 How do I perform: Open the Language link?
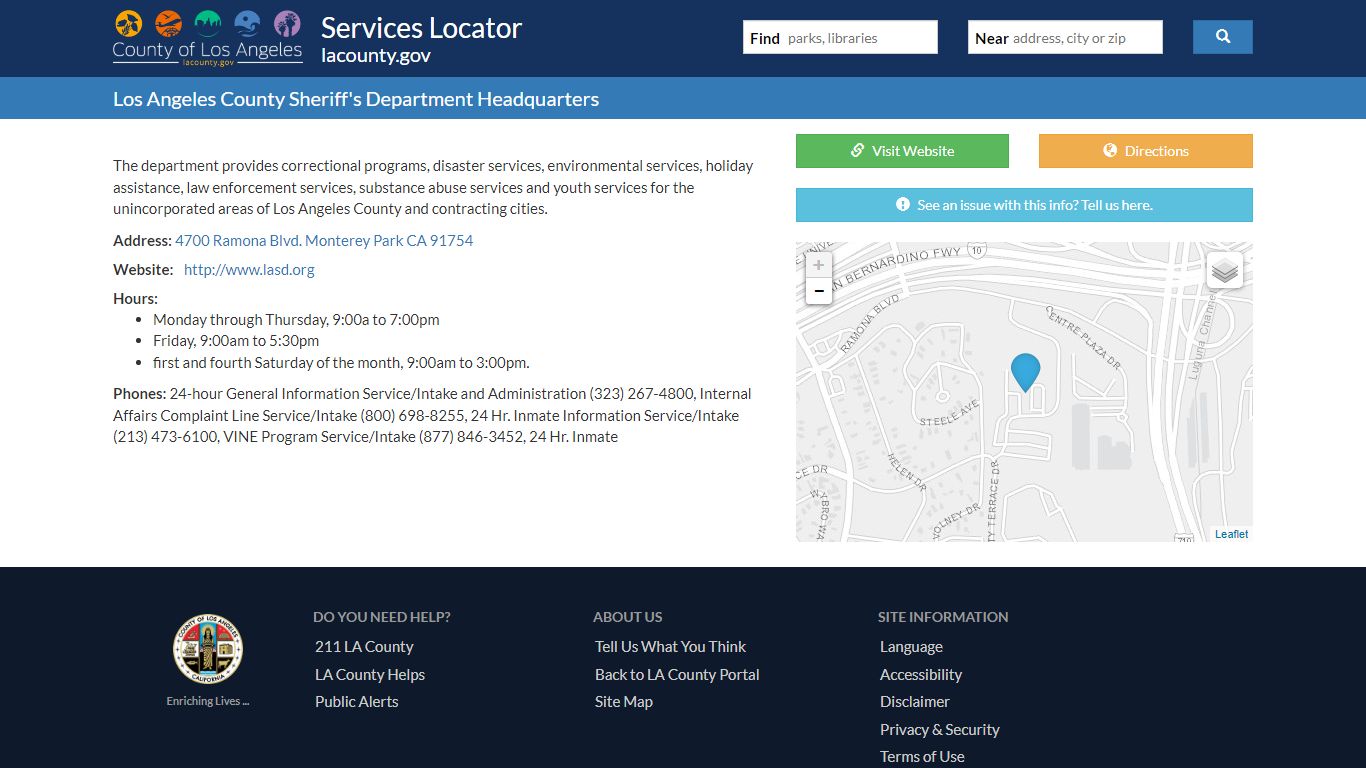pyautogui.click(x=911, y=647)
